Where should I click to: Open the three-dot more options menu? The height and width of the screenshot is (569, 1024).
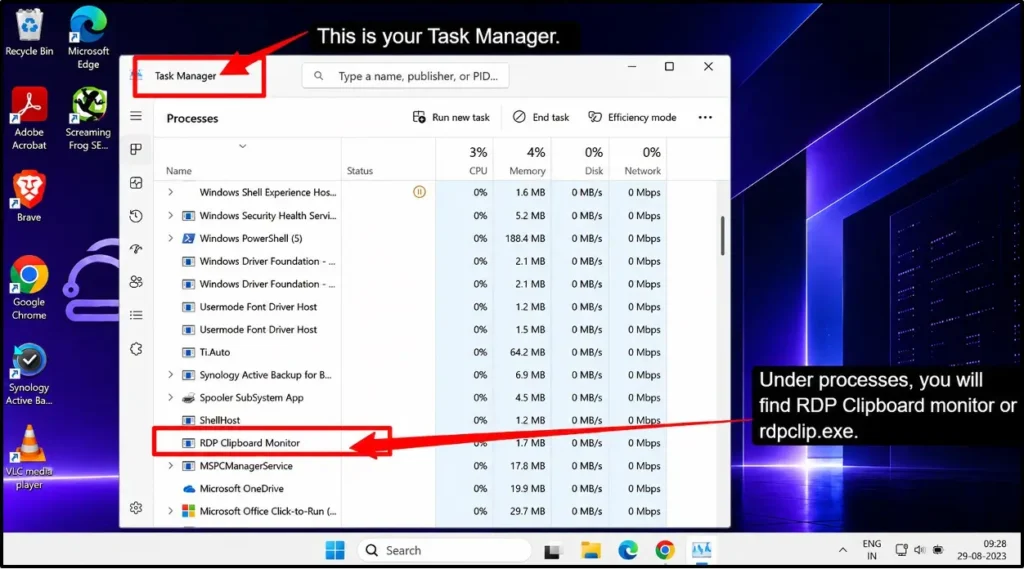coord(705,118)
